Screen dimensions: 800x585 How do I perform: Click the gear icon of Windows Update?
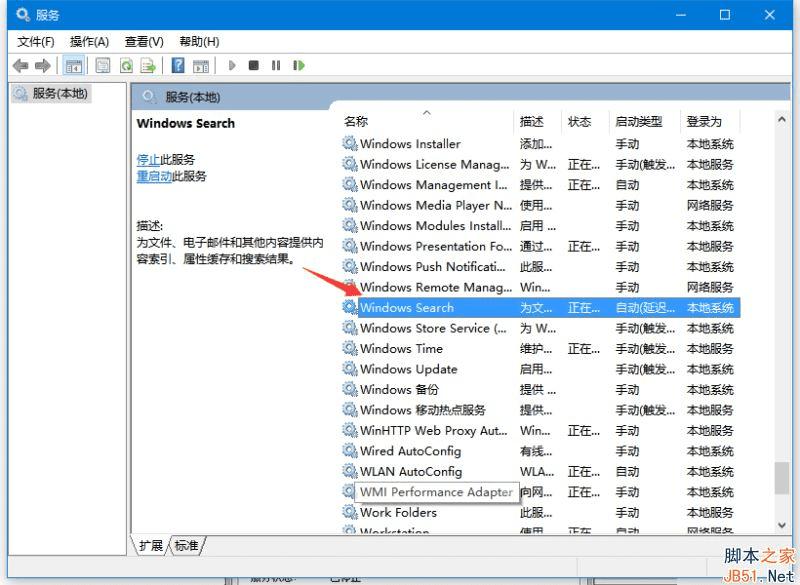tap(349, 368)
